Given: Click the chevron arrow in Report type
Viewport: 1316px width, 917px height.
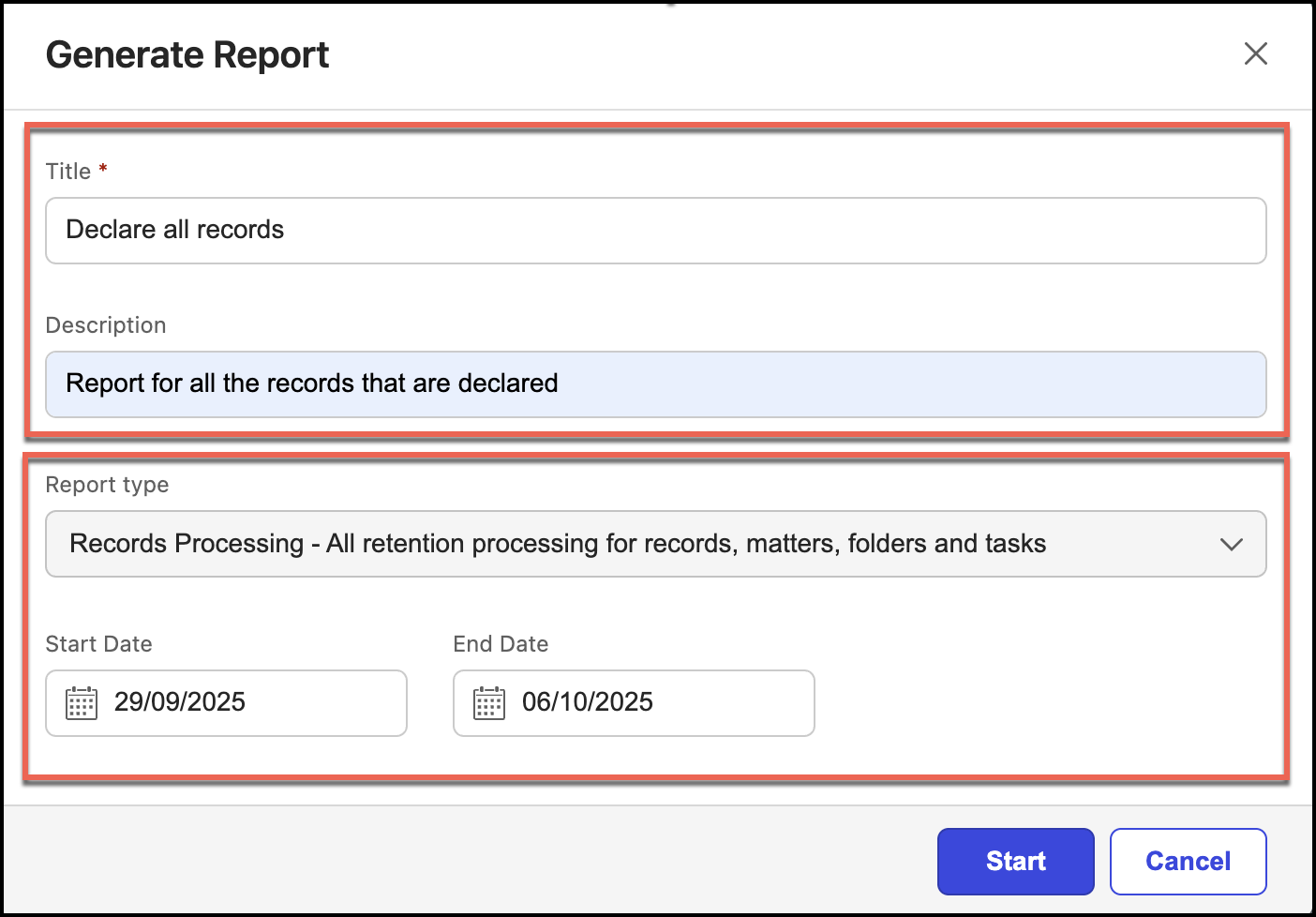Looking at the screenshot, I should pos(1231,544).
